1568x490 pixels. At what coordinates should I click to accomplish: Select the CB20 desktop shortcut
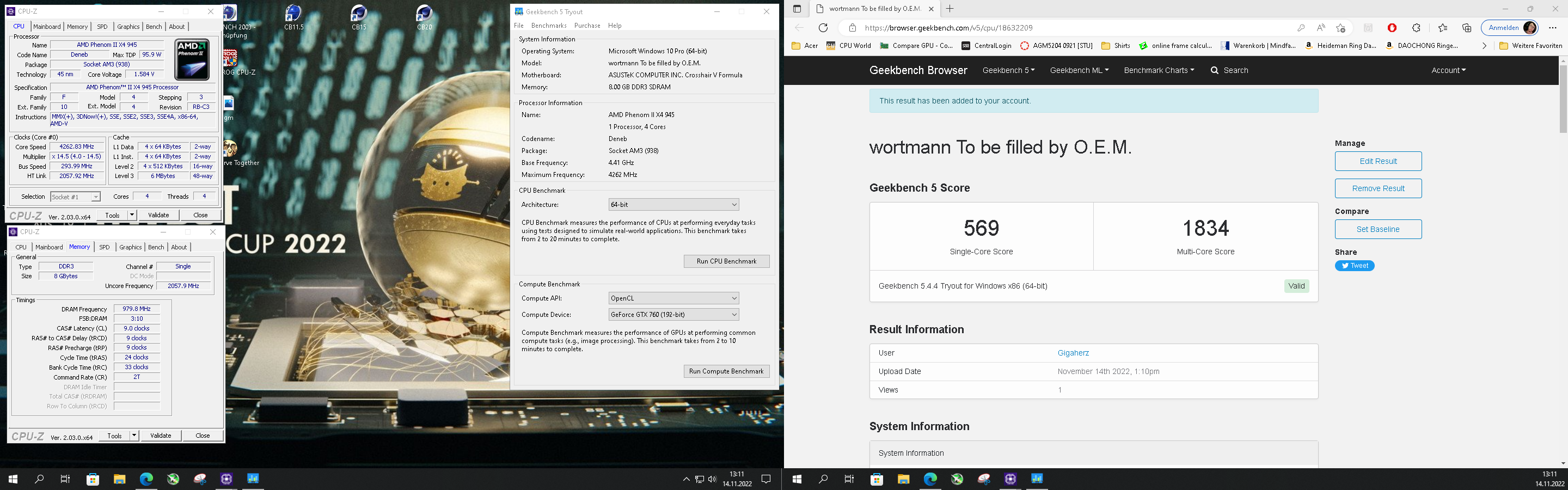[x=424, y=17]
